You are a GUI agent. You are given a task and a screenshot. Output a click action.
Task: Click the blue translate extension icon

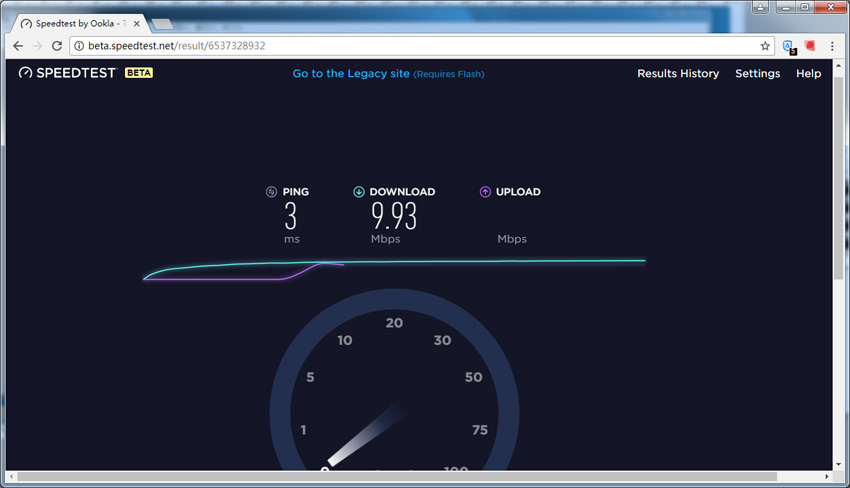789,46
